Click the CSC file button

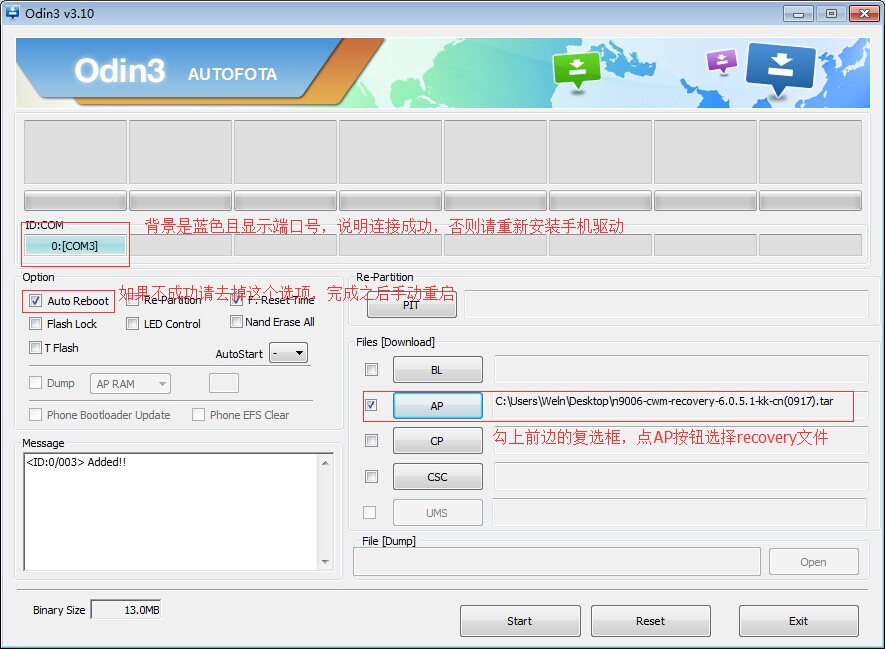tap(437, 477)
